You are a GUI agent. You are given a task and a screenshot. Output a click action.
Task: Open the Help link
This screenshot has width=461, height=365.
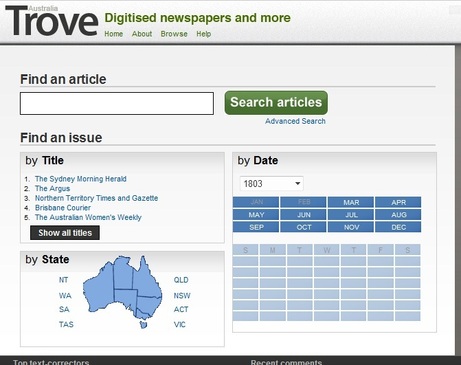pyautogui.click(x=204, y=34)
